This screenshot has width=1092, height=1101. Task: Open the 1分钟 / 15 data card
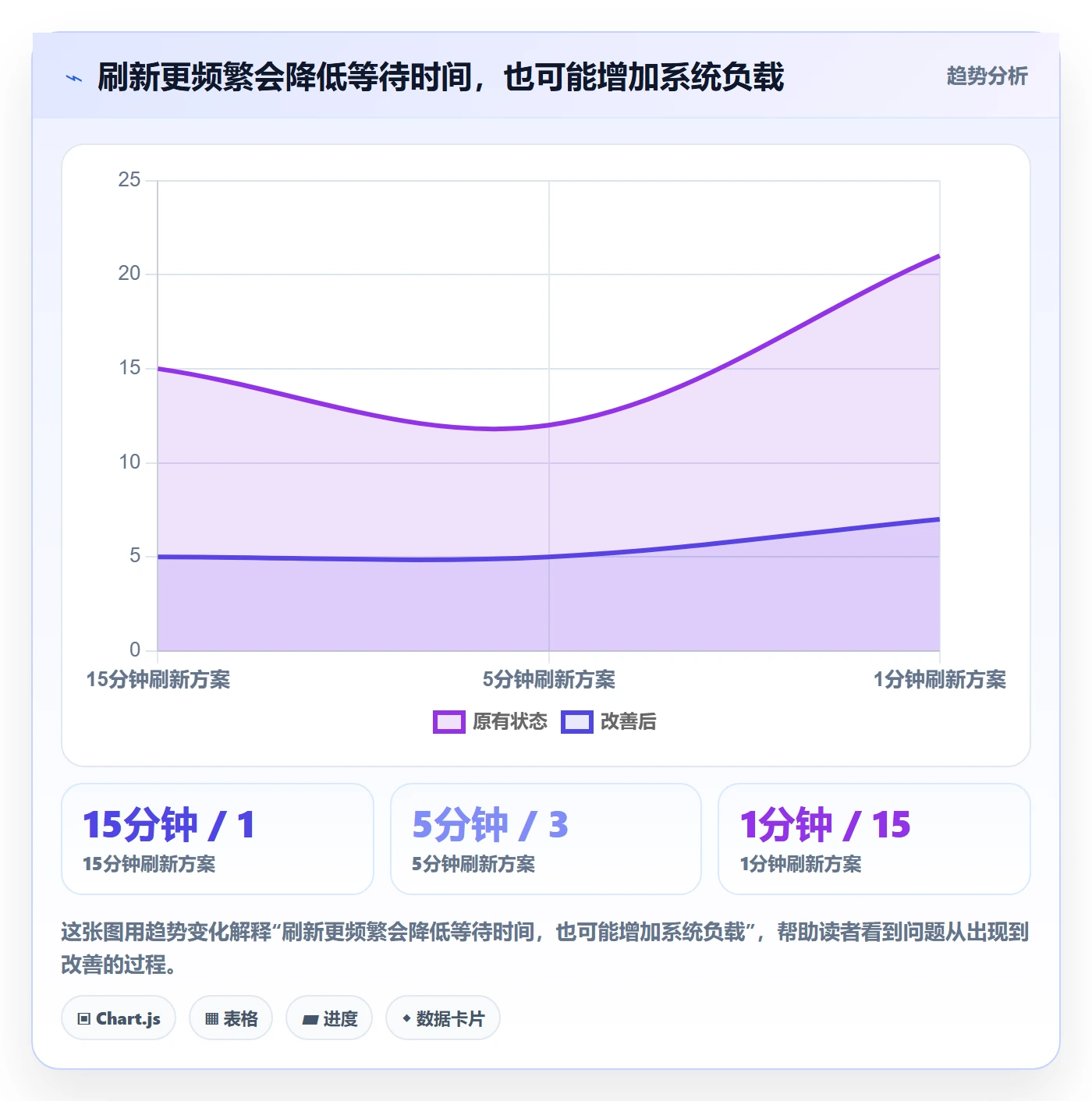pyautogui.click(x=874, y=839)
